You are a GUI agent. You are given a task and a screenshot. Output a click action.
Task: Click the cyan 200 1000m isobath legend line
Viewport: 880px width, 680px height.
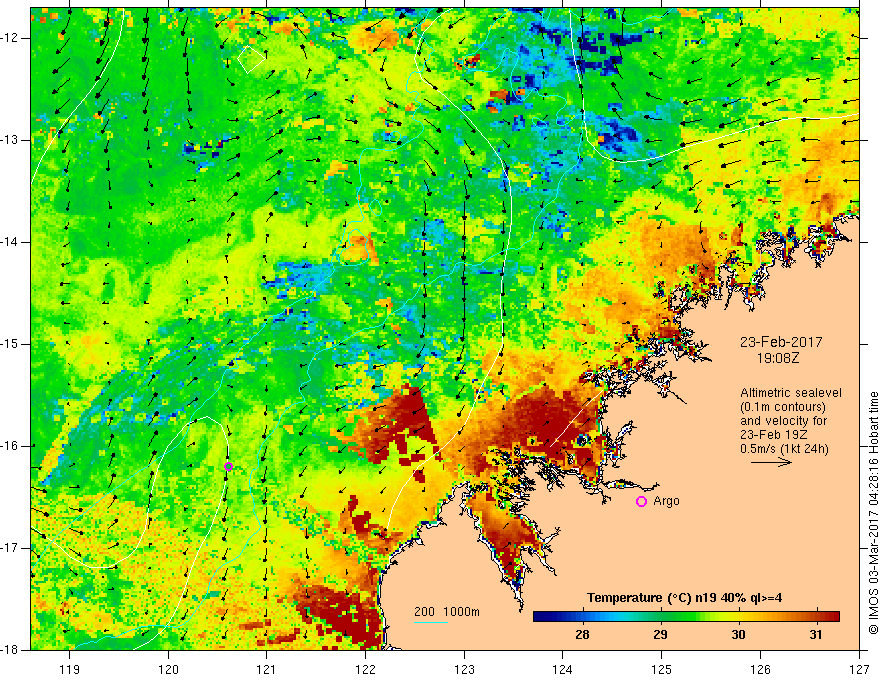click(x=430, y=622)
